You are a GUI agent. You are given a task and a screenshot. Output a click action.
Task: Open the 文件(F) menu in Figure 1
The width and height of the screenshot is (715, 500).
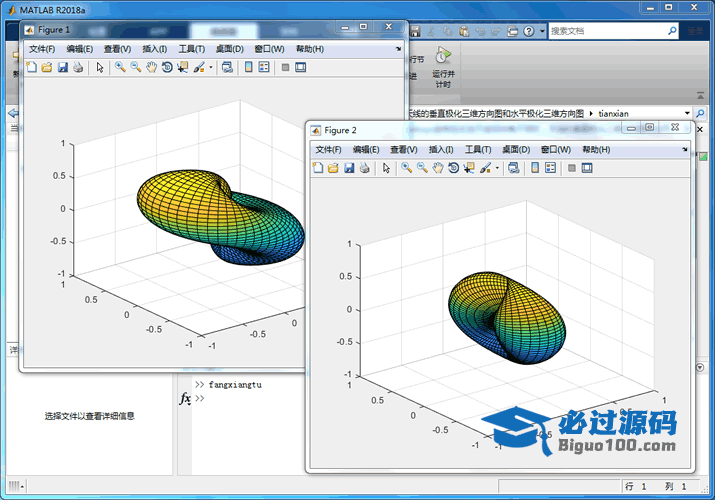(44, 48)
